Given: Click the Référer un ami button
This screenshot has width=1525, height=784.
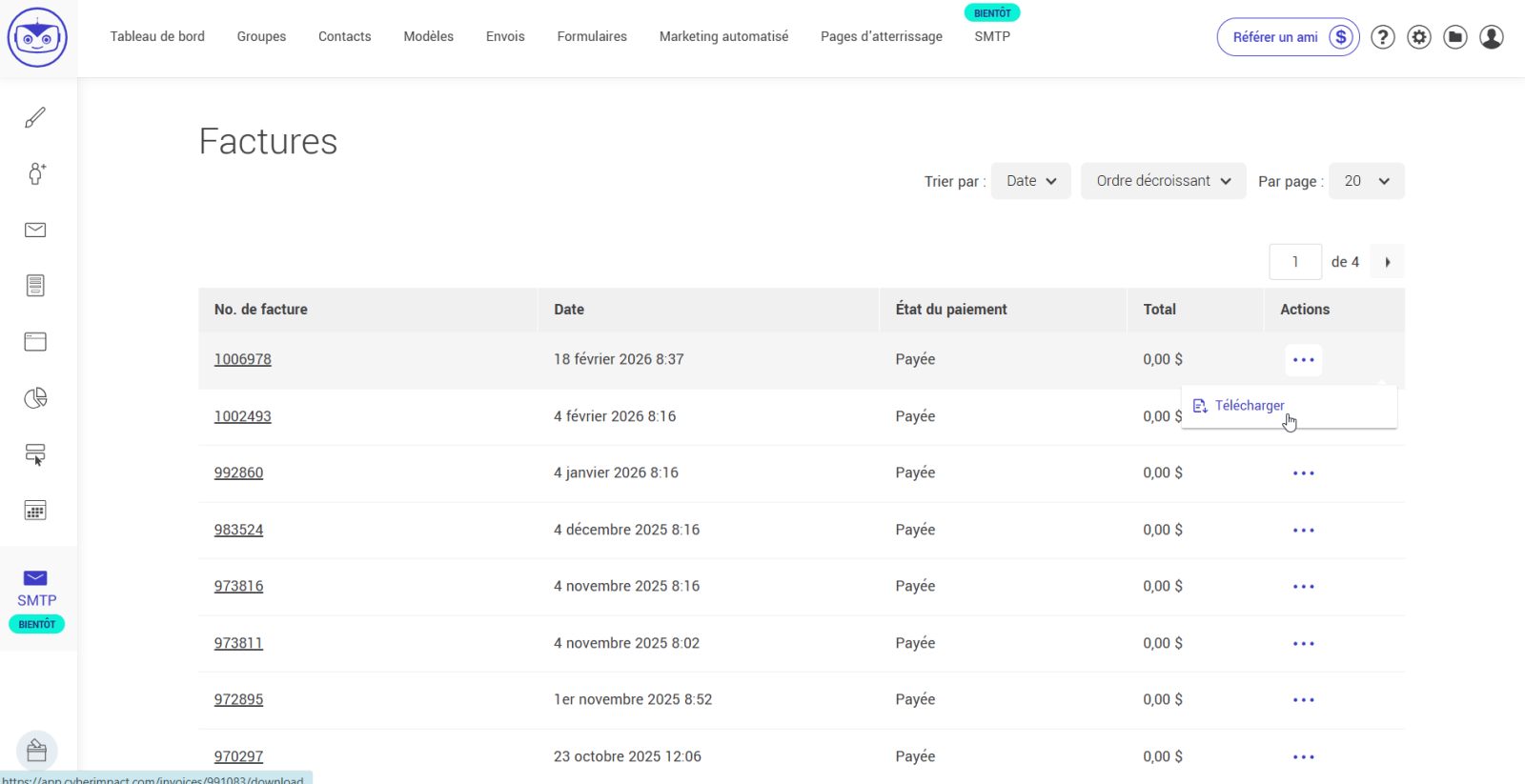Looking at the screenshot, I should 1287,37.
